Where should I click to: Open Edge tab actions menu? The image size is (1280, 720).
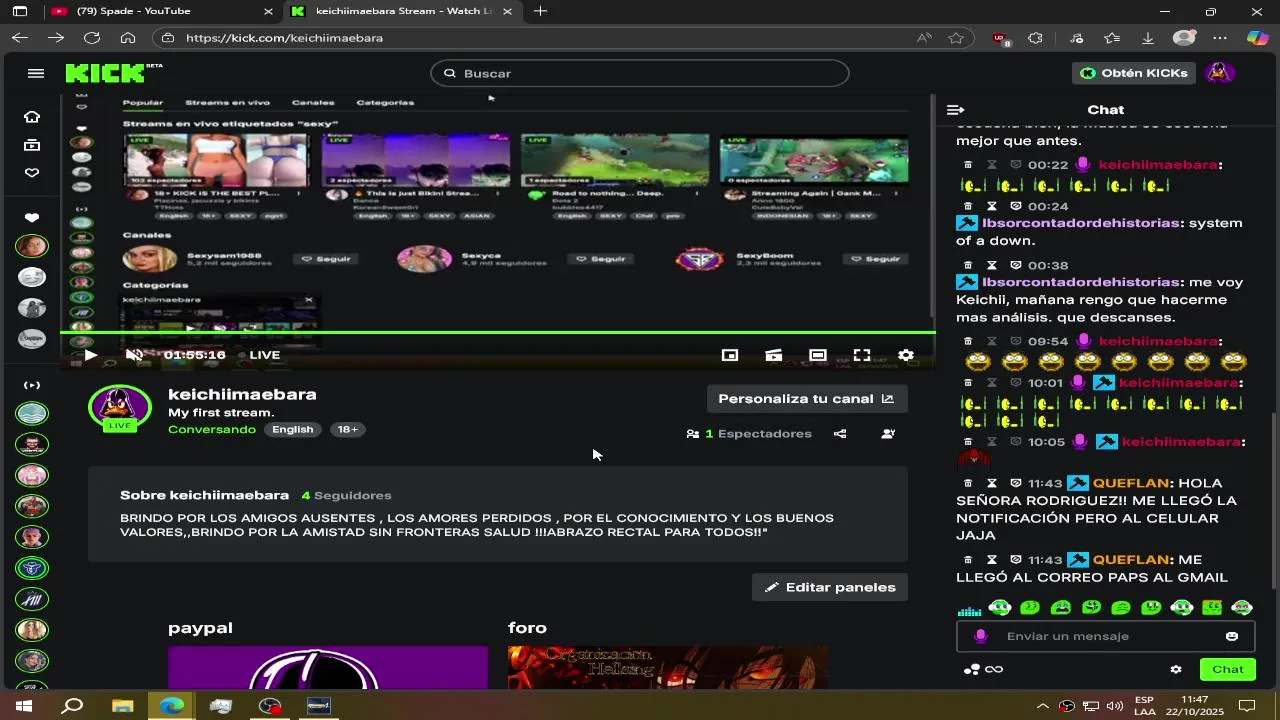click(20, 11)
